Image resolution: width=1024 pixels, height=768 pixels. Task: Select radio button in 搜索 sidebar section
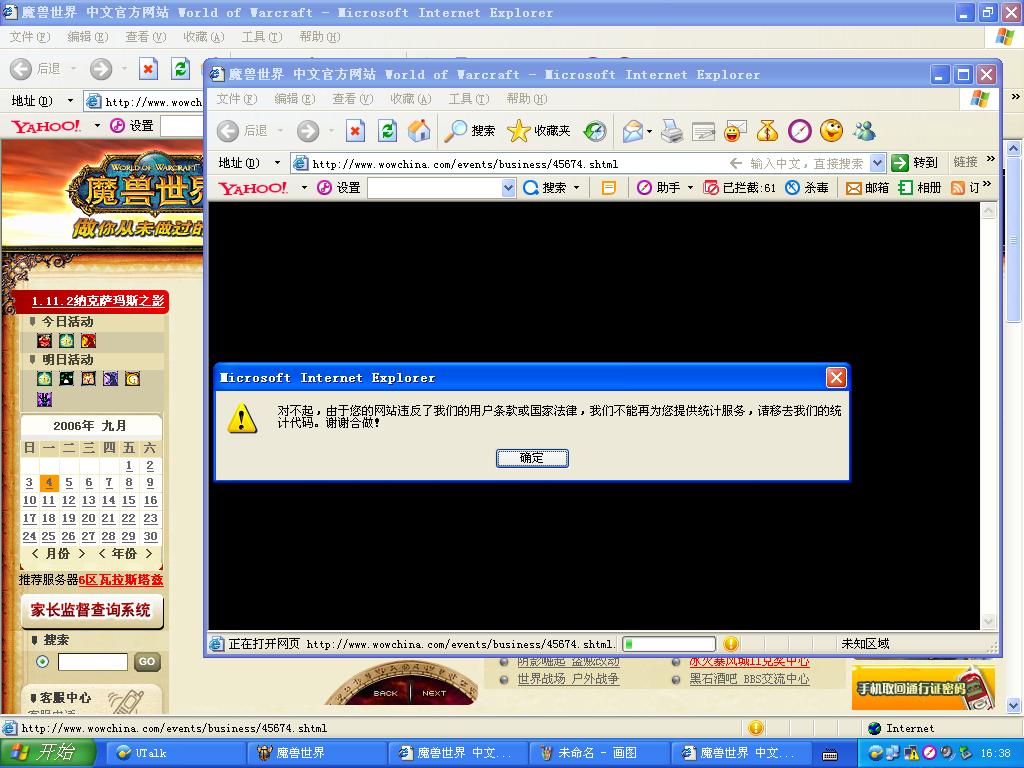(42, 662)
